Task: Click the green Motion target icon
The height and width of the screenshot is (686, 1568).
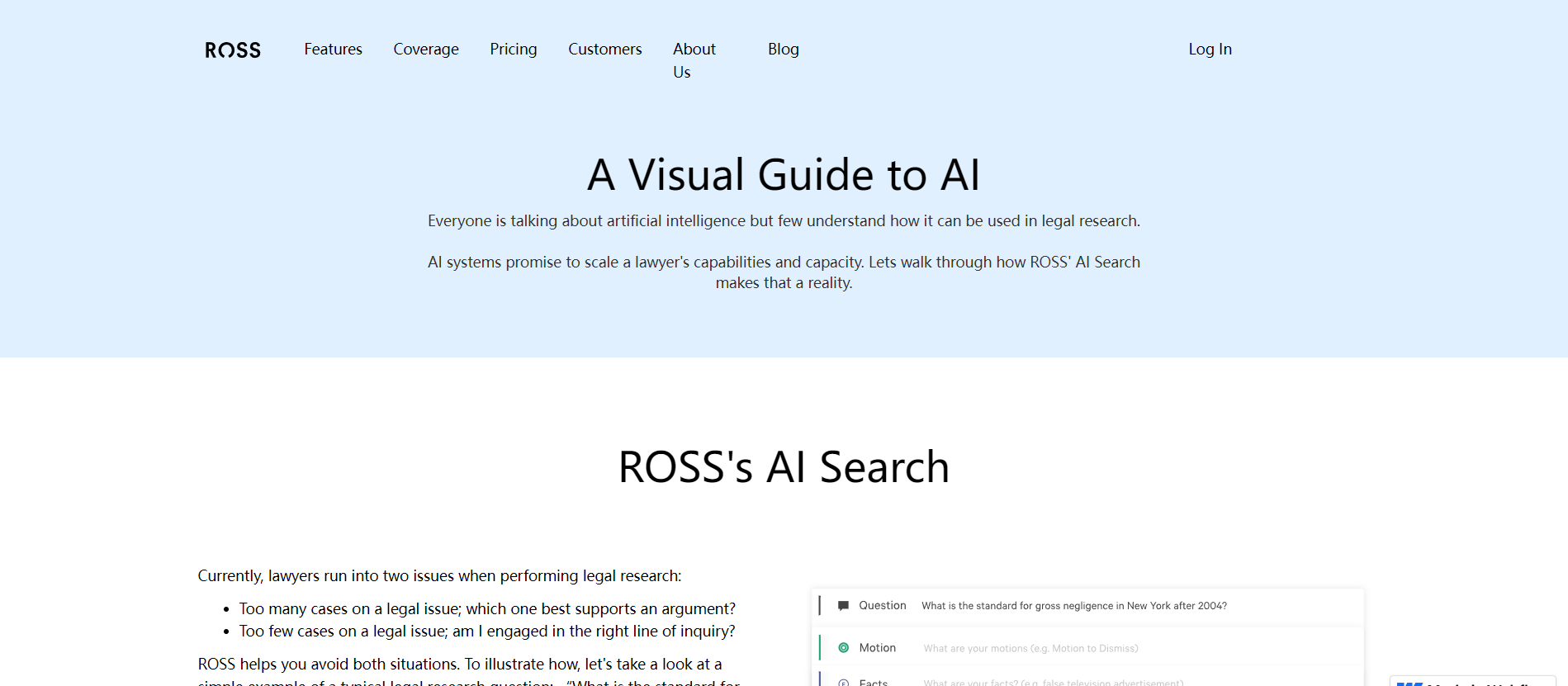Action: (x=843, y=648)
